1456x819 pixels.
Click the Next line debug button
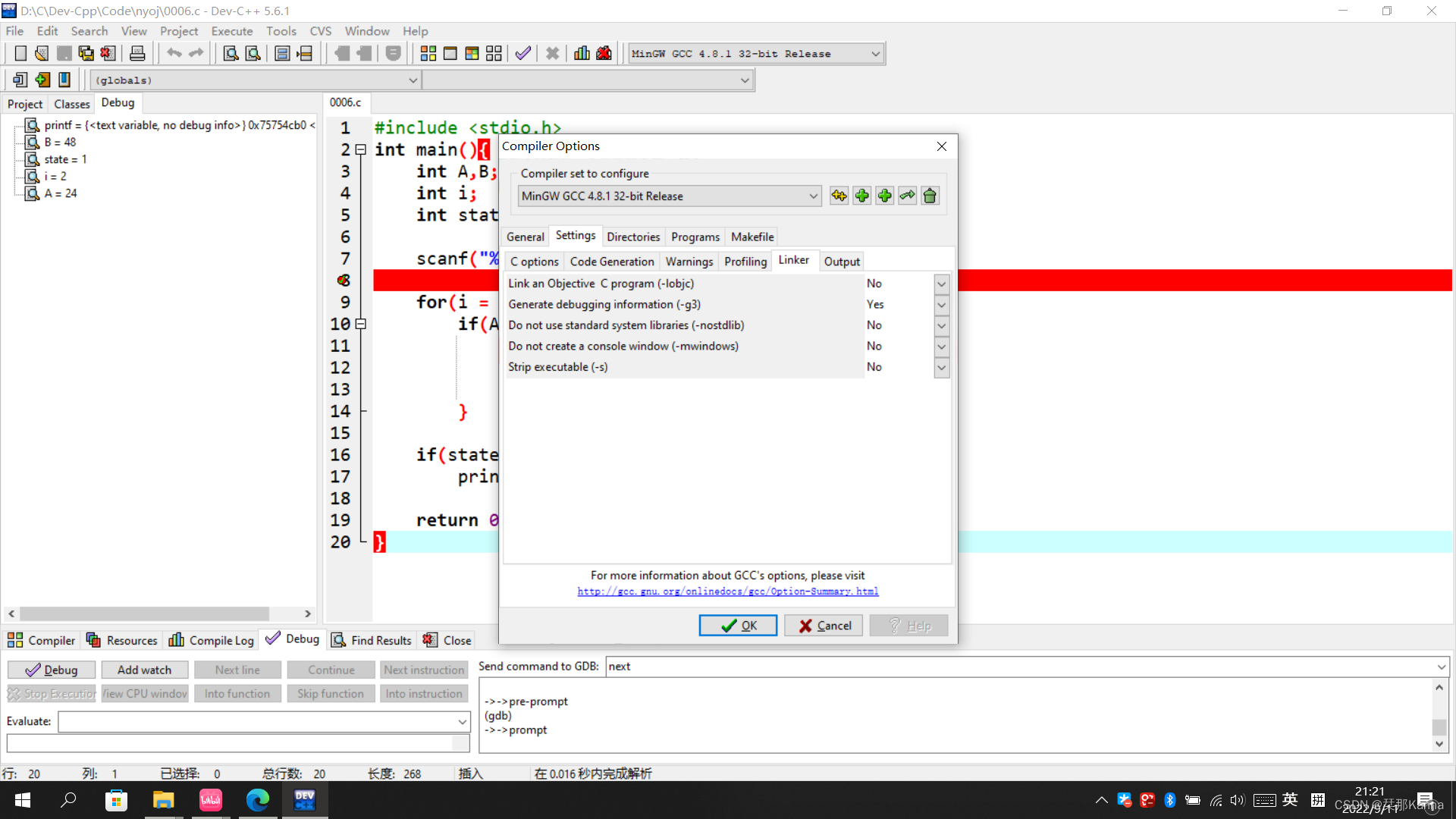(x=237, y=670)
